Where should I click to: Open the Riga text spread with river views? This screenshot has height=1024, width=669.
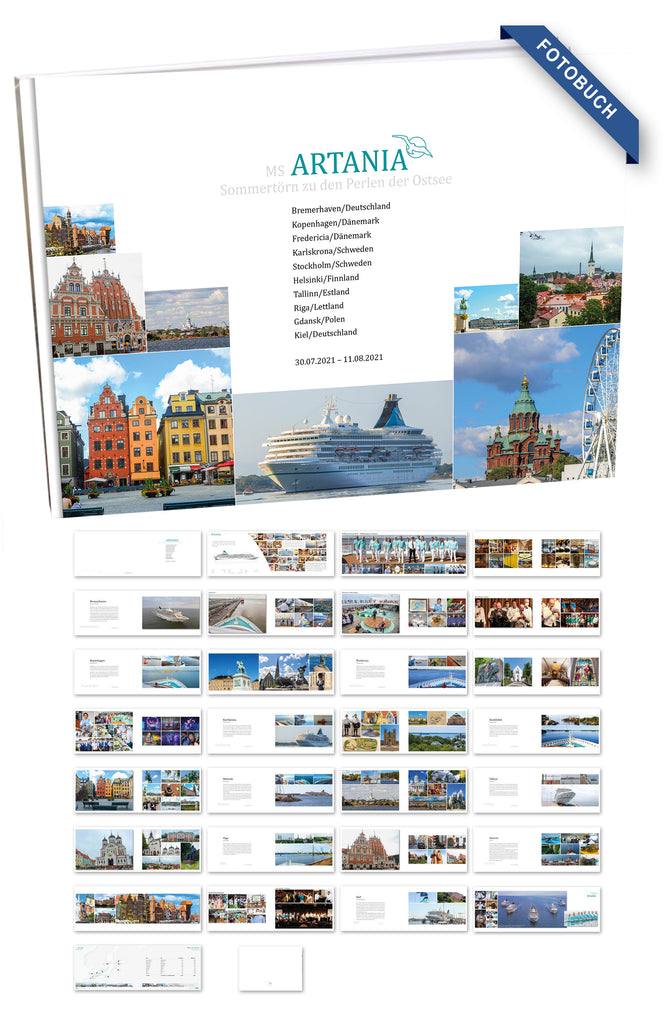270,849
